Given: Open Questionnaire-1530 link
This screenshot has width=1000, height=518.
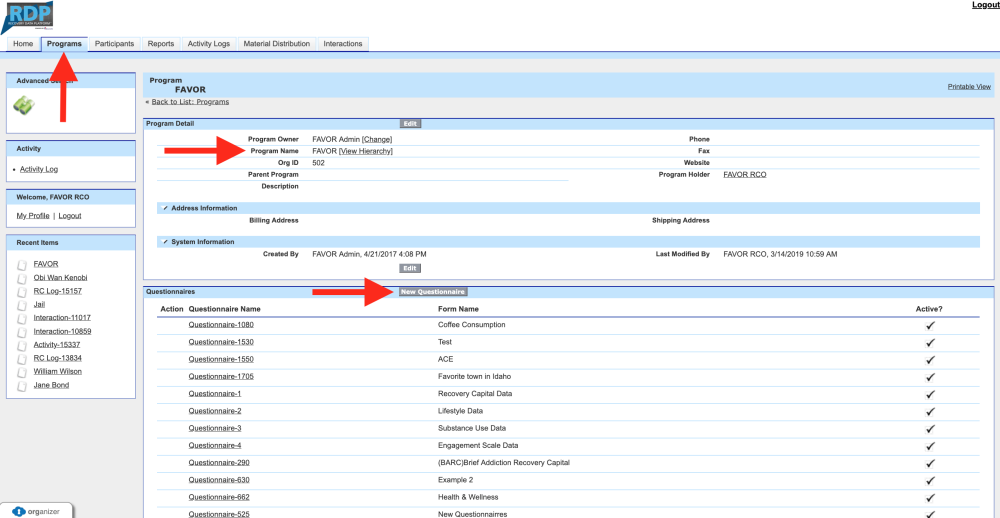Looking at the screenshot, I should click(221, 342).
